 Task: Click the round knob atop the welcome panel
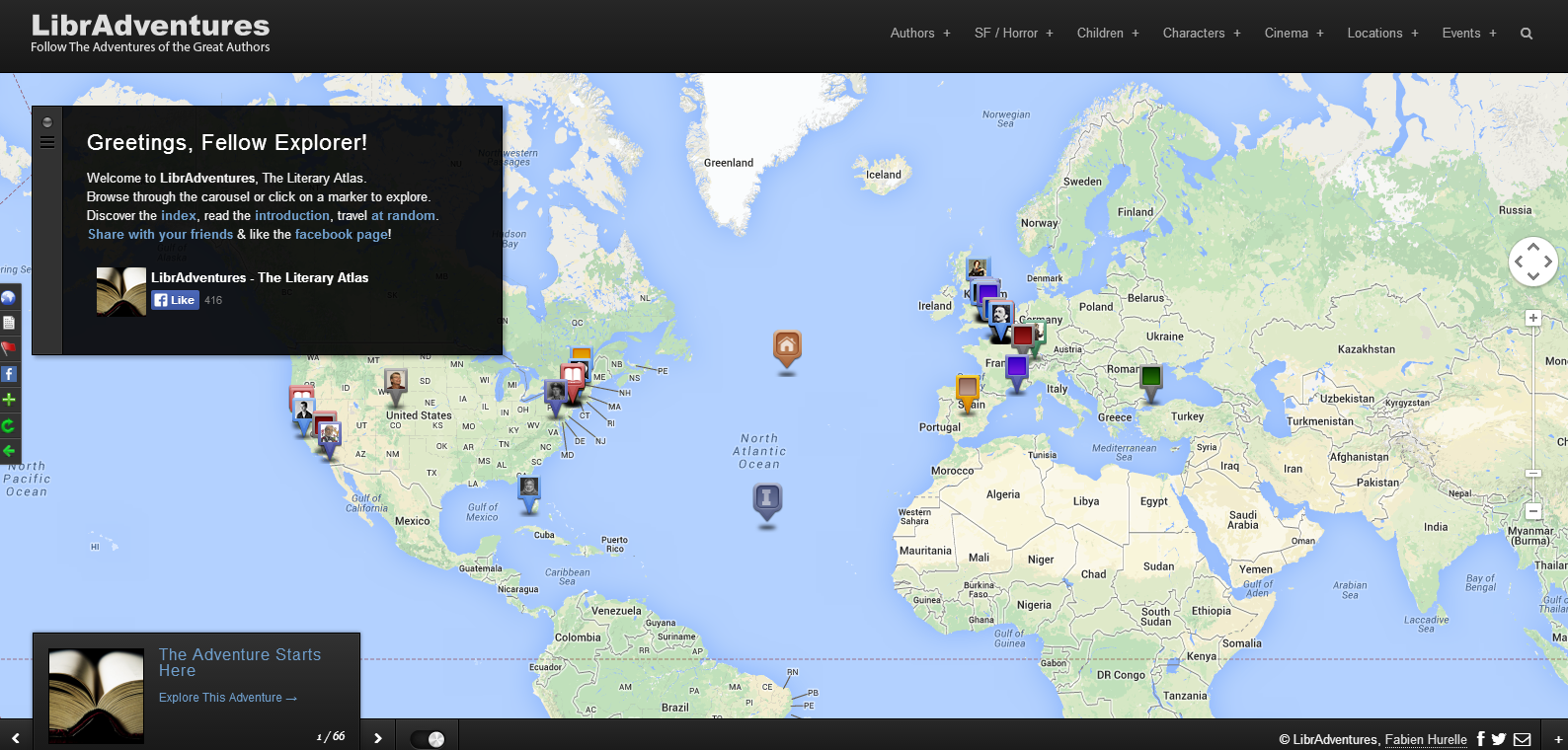point(46,122)
